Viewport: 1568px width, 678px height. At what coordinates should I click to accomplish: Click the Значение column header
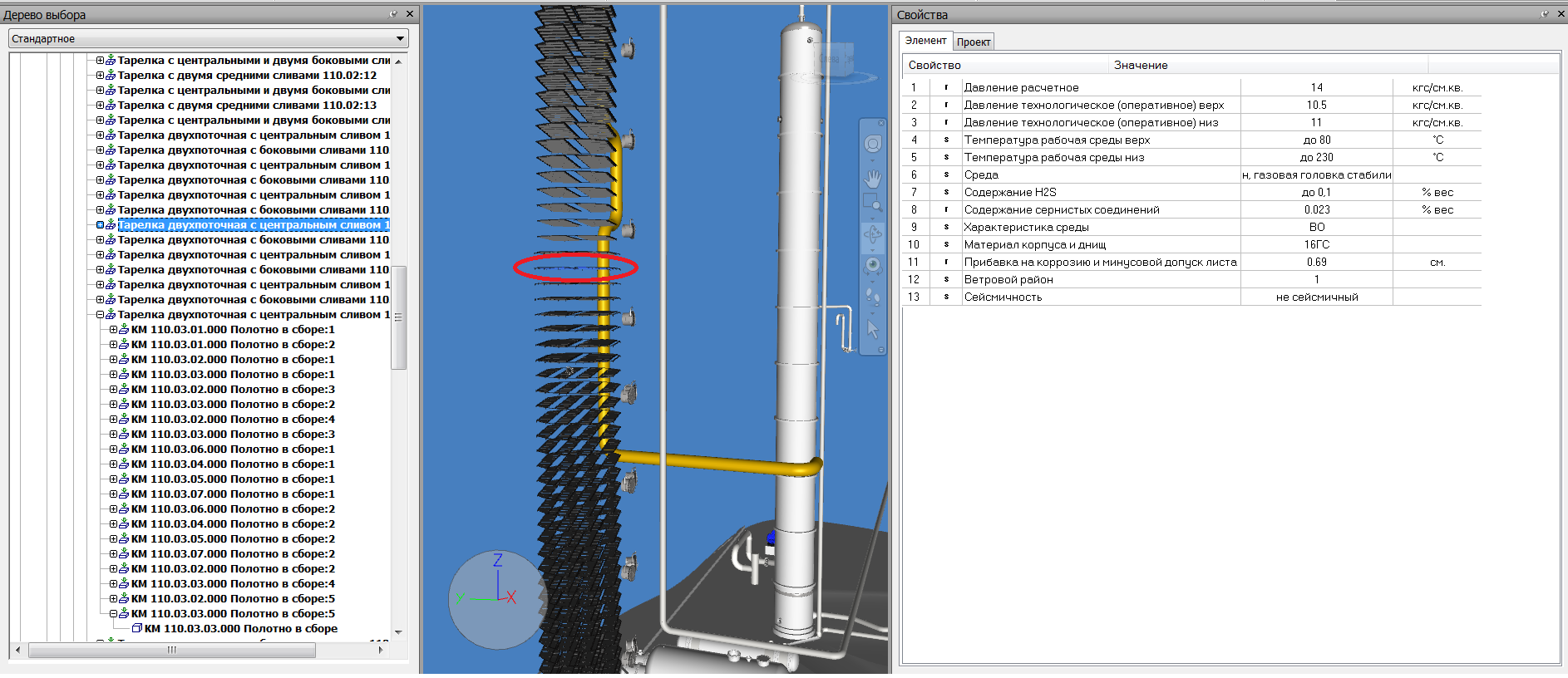coord(1141,65)
